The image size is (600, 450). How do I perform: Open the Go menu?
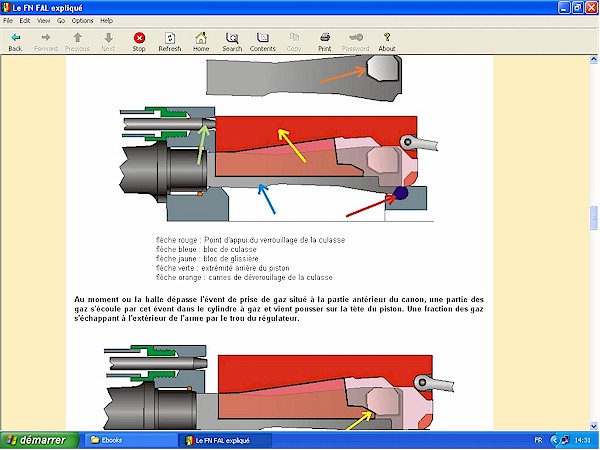(x=61, y=21)
